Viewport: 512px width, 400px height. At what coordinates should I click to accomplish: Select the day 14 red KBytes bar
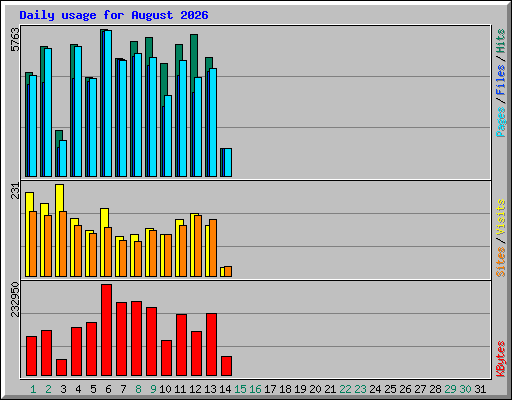(227, 366)
